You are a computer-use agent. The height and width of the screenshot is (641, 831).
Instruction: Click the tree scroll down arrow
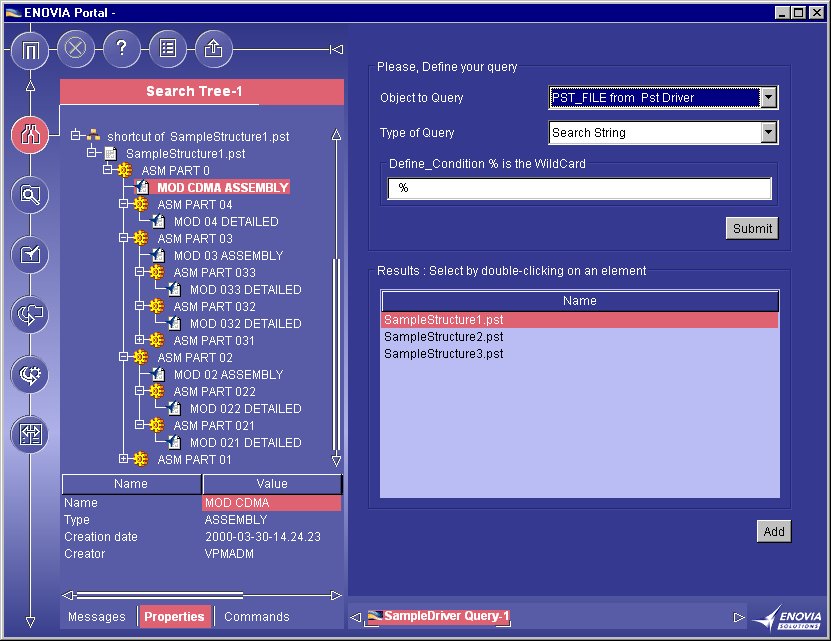coord(336,460)
